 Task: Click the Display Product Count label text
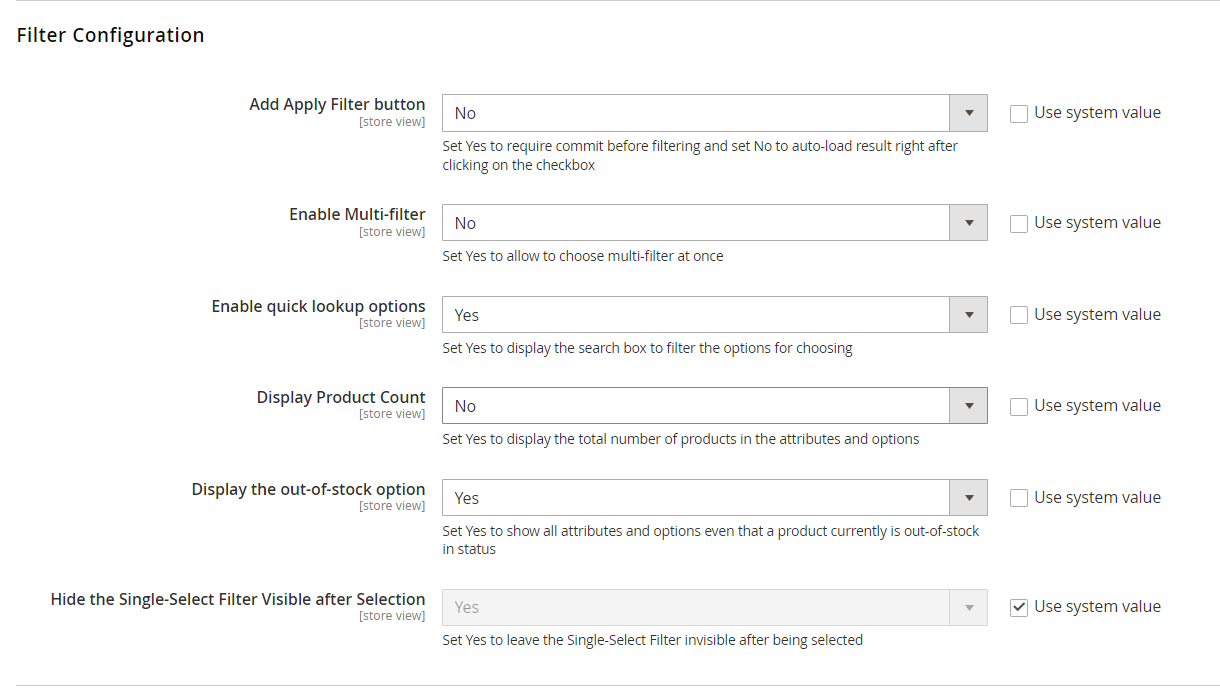(x=341, y=397)
